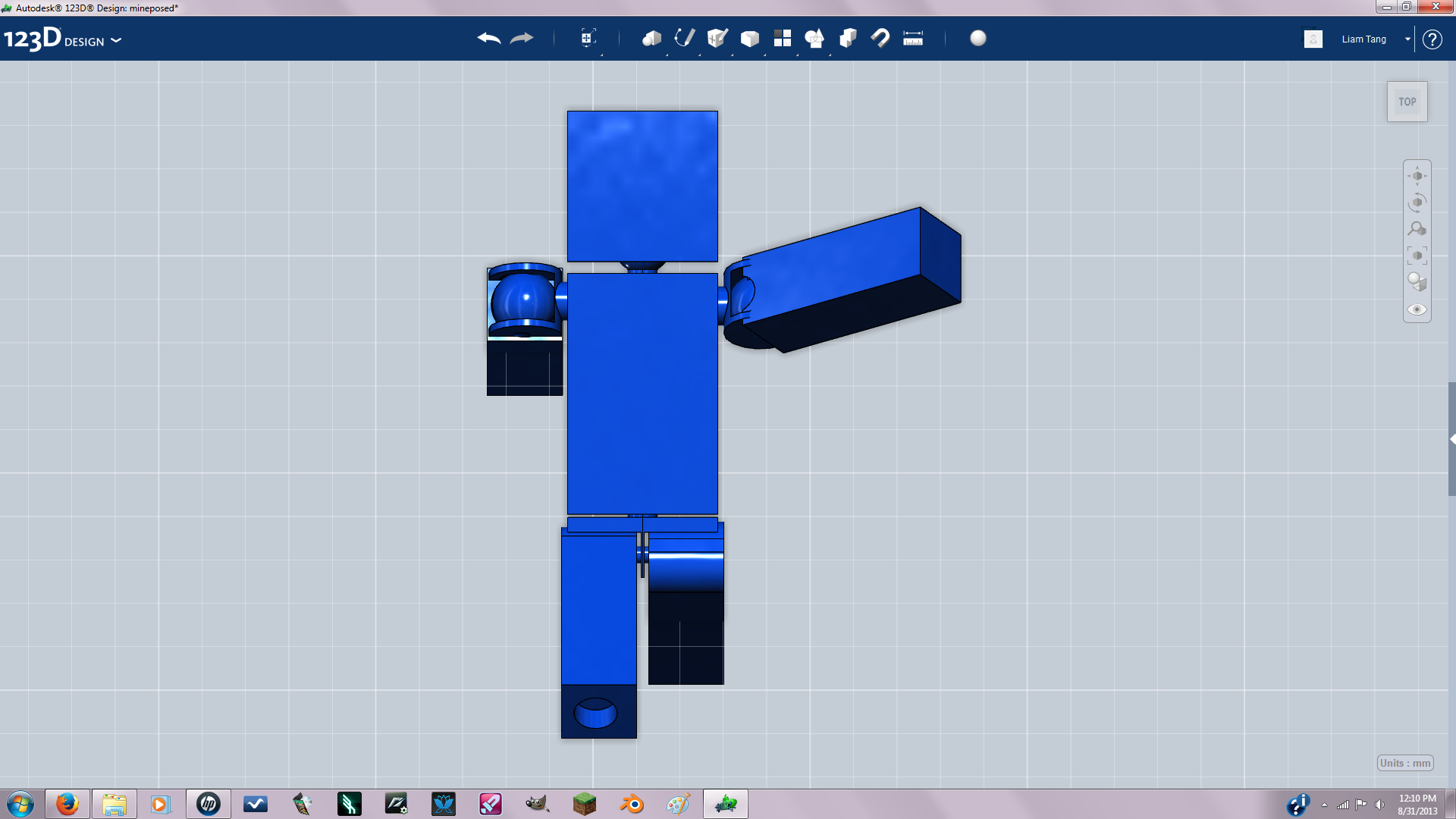Collapse the right side panel arrow
Image resolution: width=1456 pixels, height=819 pixels.
1451,438
